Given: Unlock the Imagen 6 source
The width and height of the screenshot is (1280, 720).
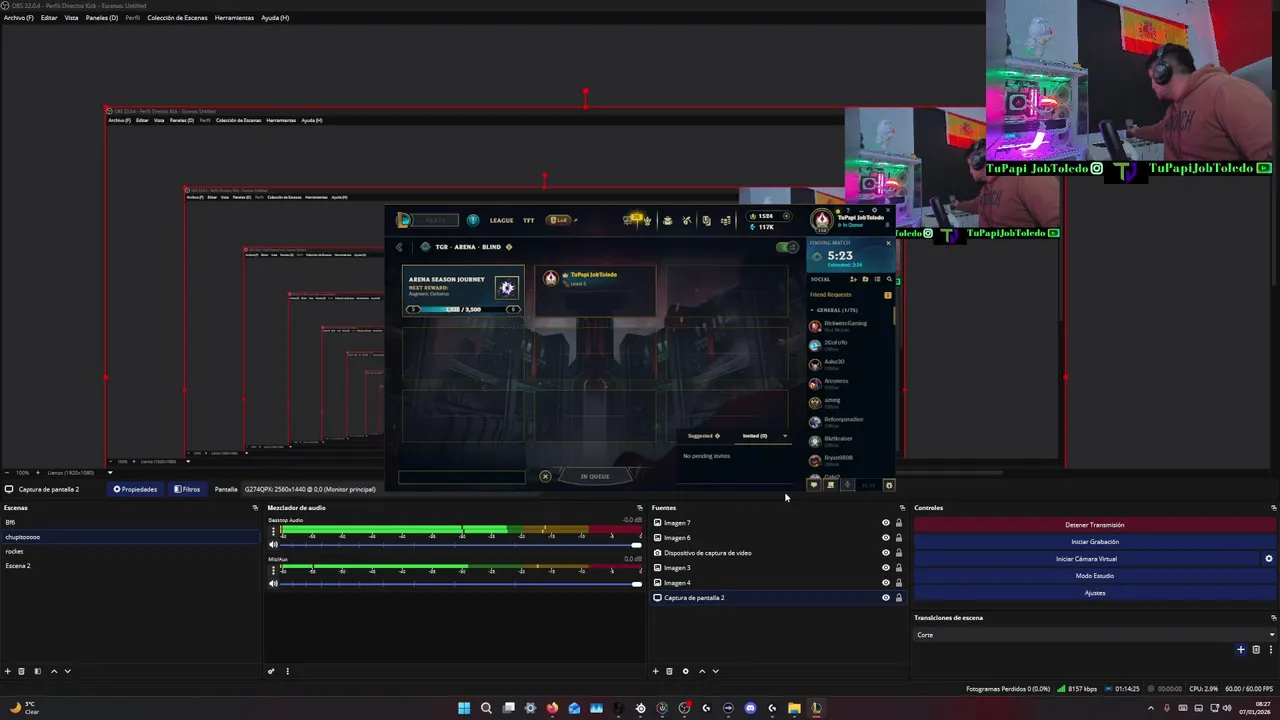Looking at the screenshot, I should [898, 538].
